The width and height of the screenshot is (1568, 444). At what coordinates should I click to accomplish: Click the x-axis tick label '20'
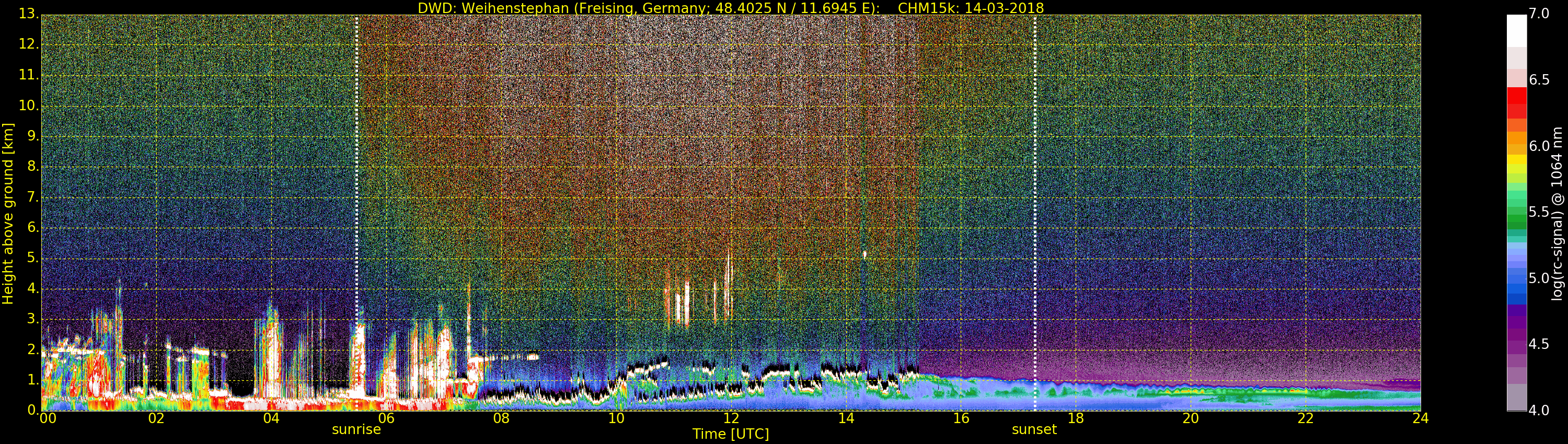point(1191,418)
